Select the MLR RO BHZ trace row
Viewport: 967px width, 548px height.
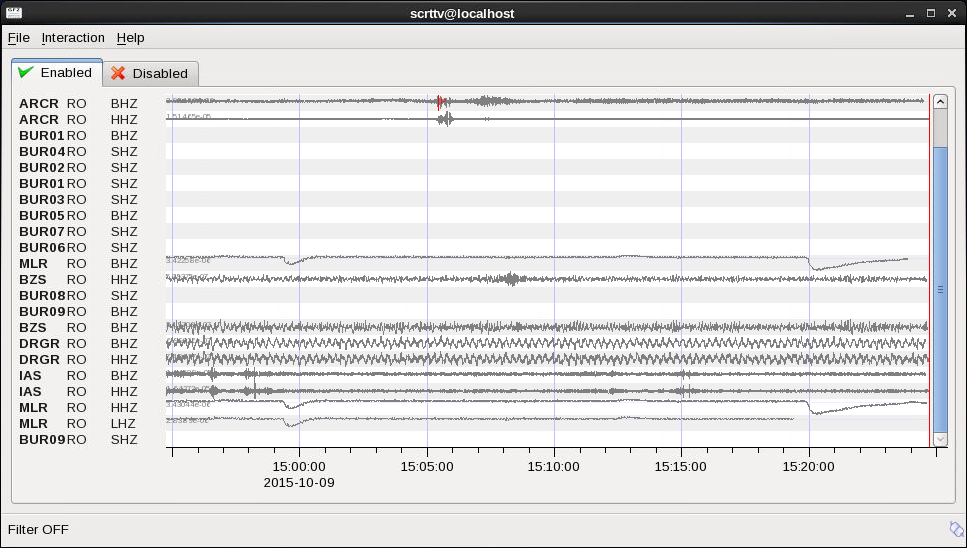(474, 263)
